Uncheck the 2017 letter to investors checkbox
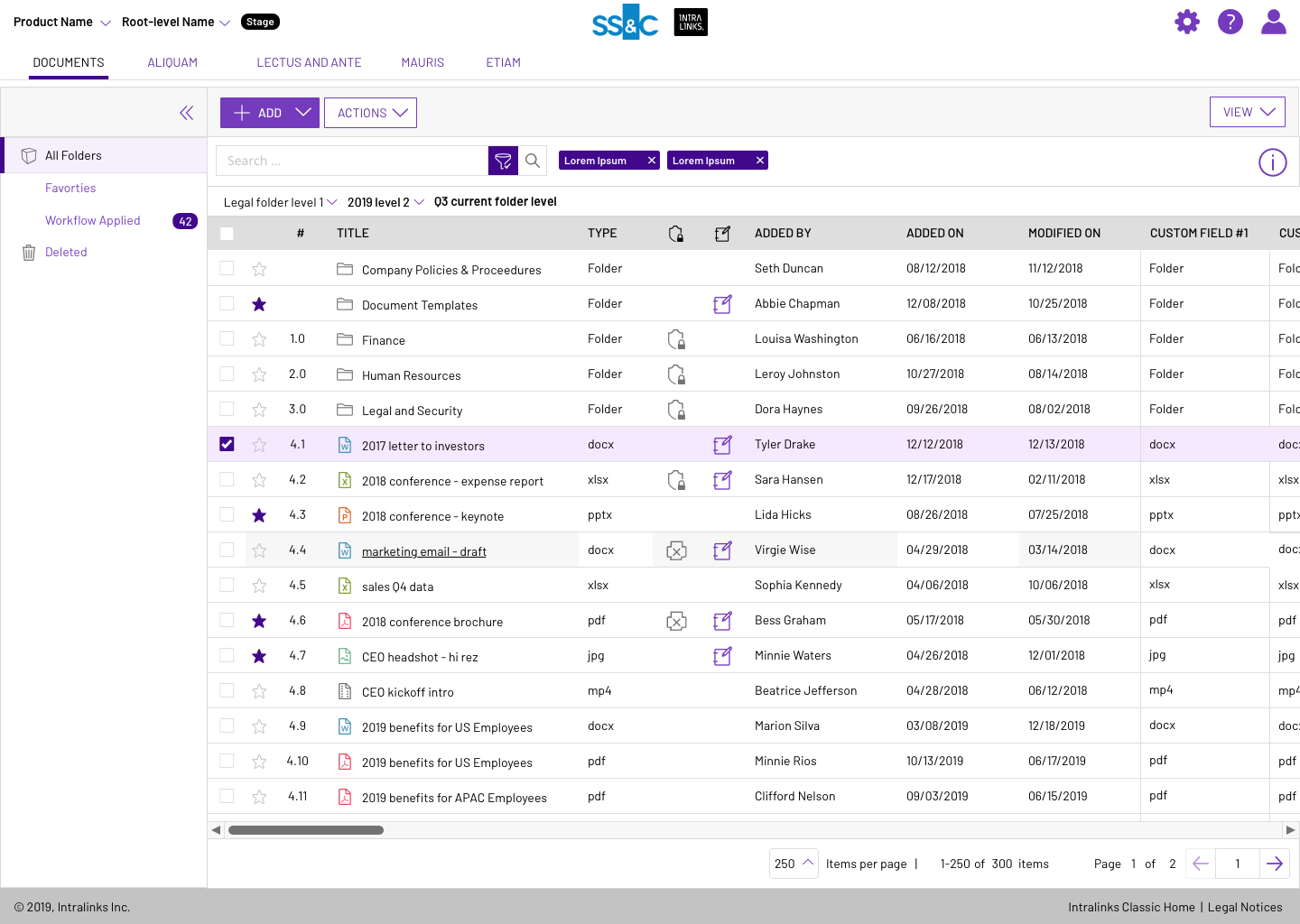Screen dimensions: 1300x924 coord(227,444)
